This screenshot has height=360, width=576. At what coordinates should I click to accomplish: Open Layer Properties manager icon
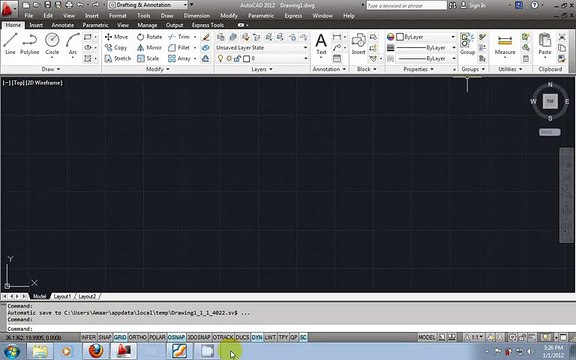[220, 37]
